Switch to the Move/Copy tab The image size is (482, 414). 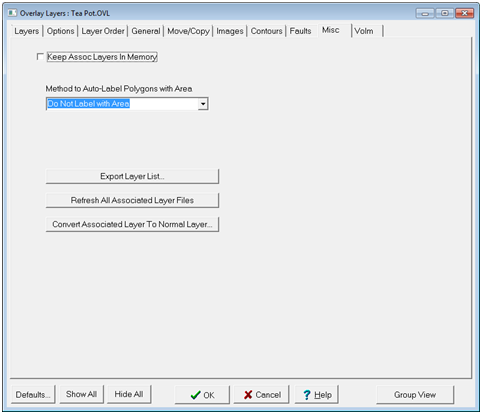coord(188,31)
